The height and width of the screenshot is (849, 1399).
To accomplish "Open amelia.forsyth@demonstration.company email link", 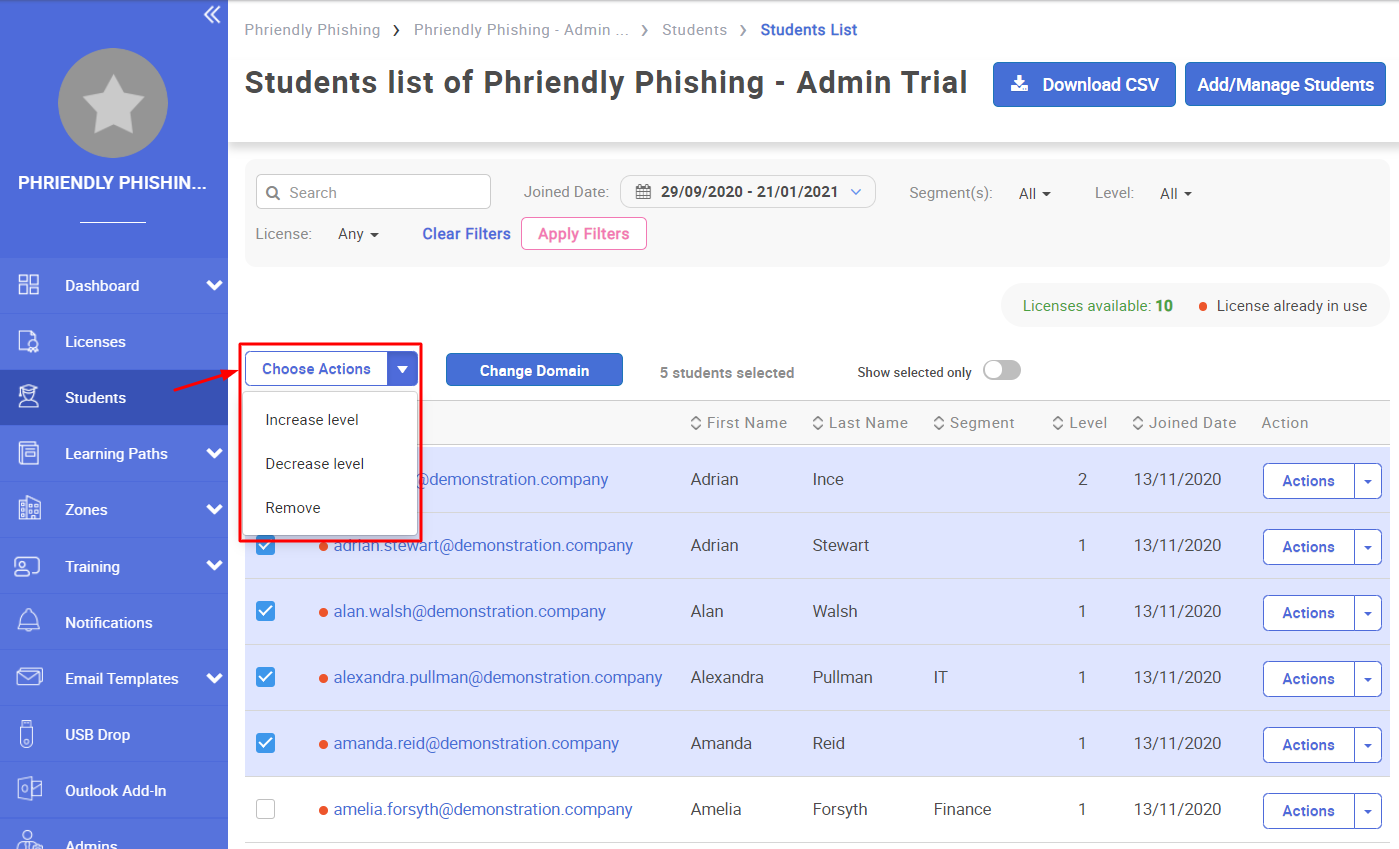I will (483, 809).
